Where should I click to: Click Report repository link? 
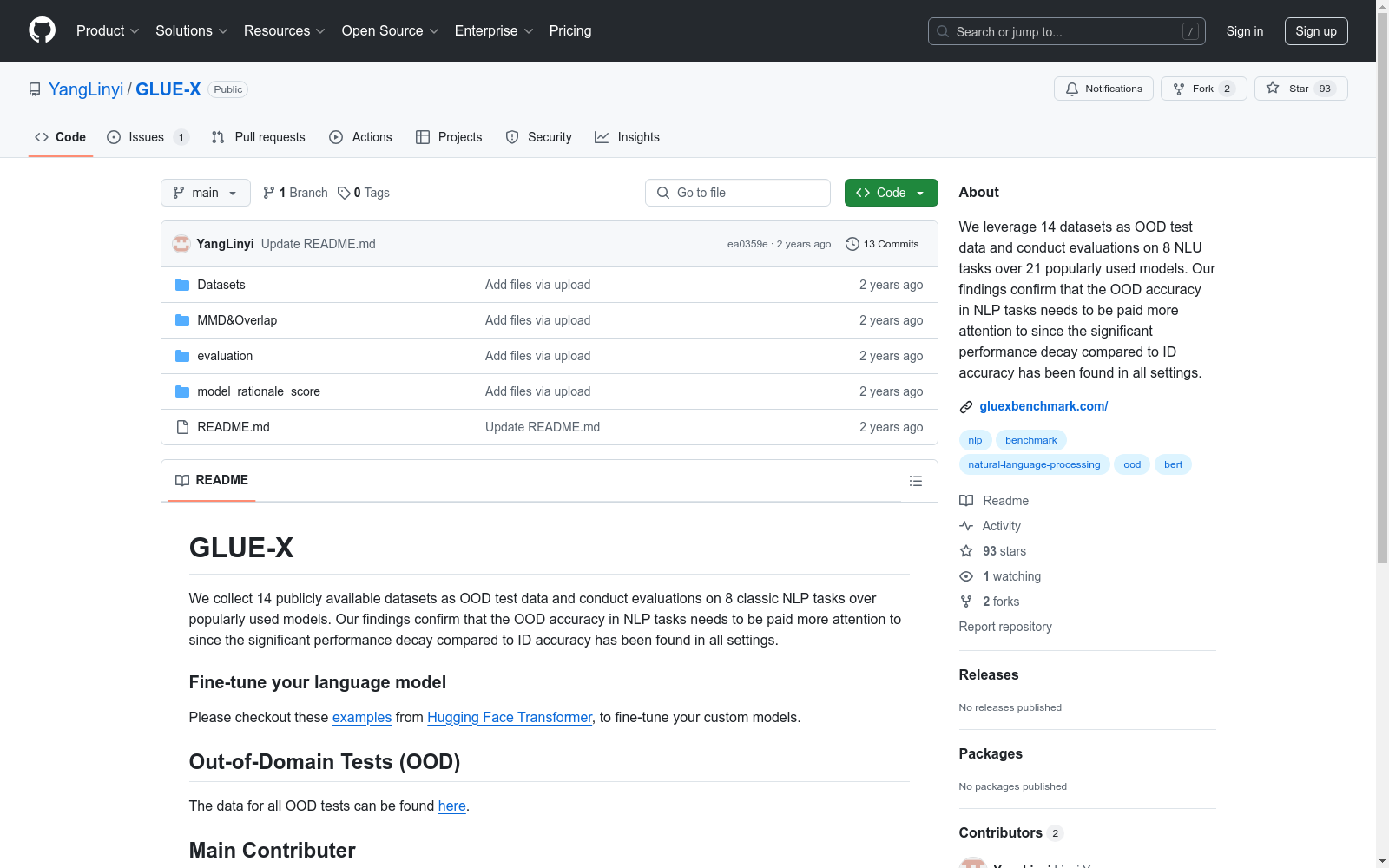click(1005, 627)
